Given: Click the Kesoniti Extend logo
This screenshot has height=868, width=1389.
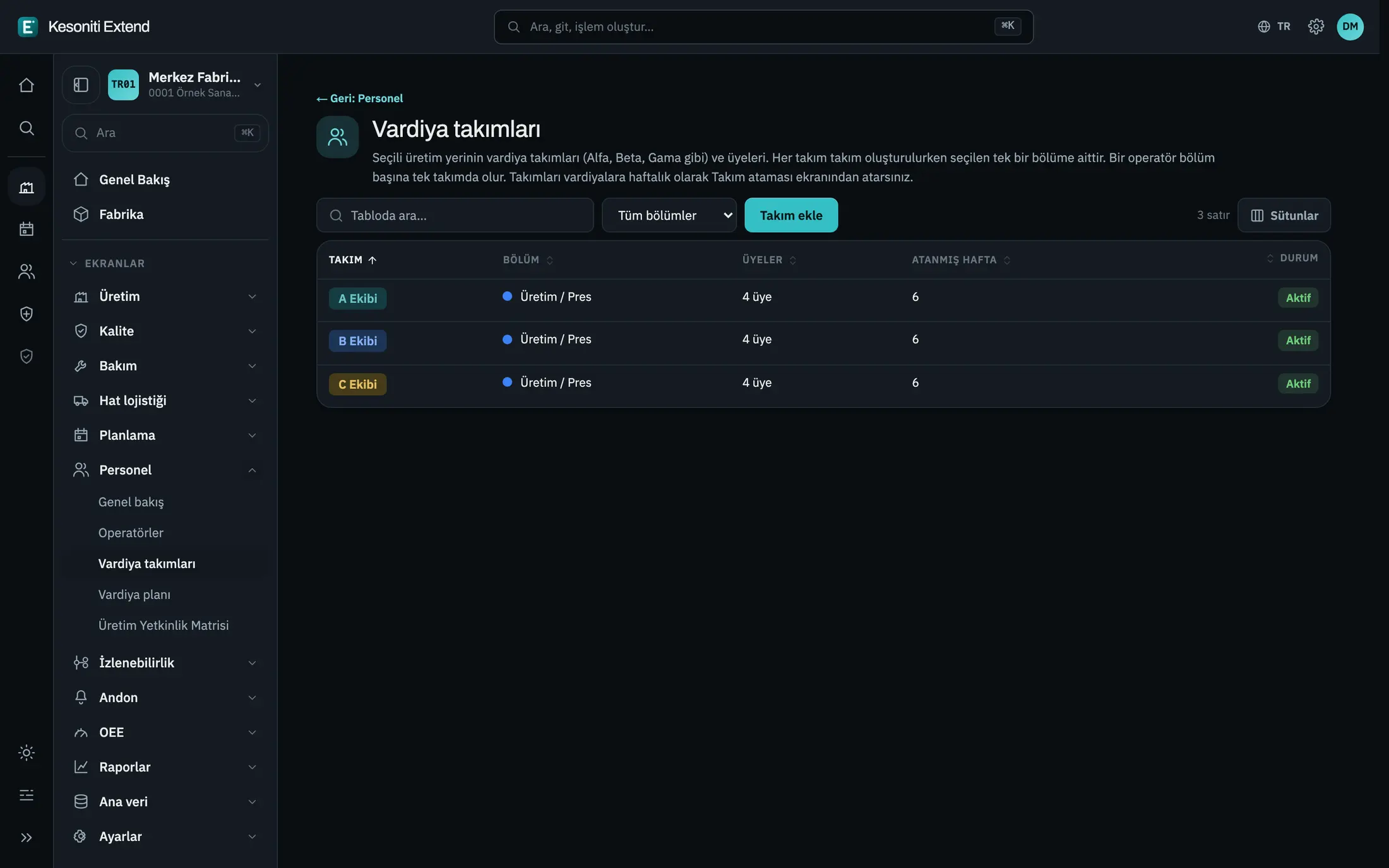Looking at the screenshot, I should tap(84, 27).
